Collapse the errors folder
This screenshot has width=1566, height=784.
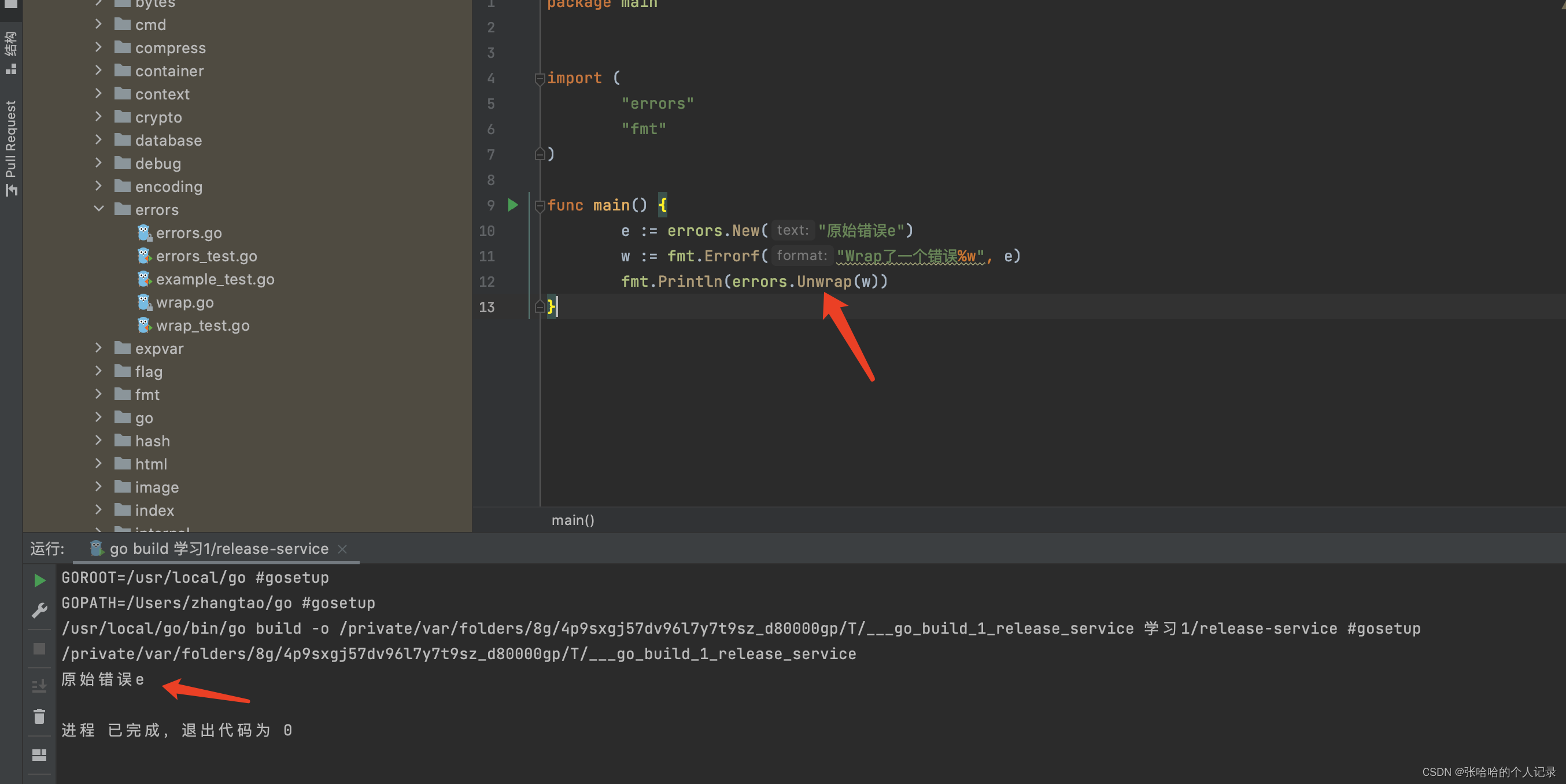(x=98, y=209)
